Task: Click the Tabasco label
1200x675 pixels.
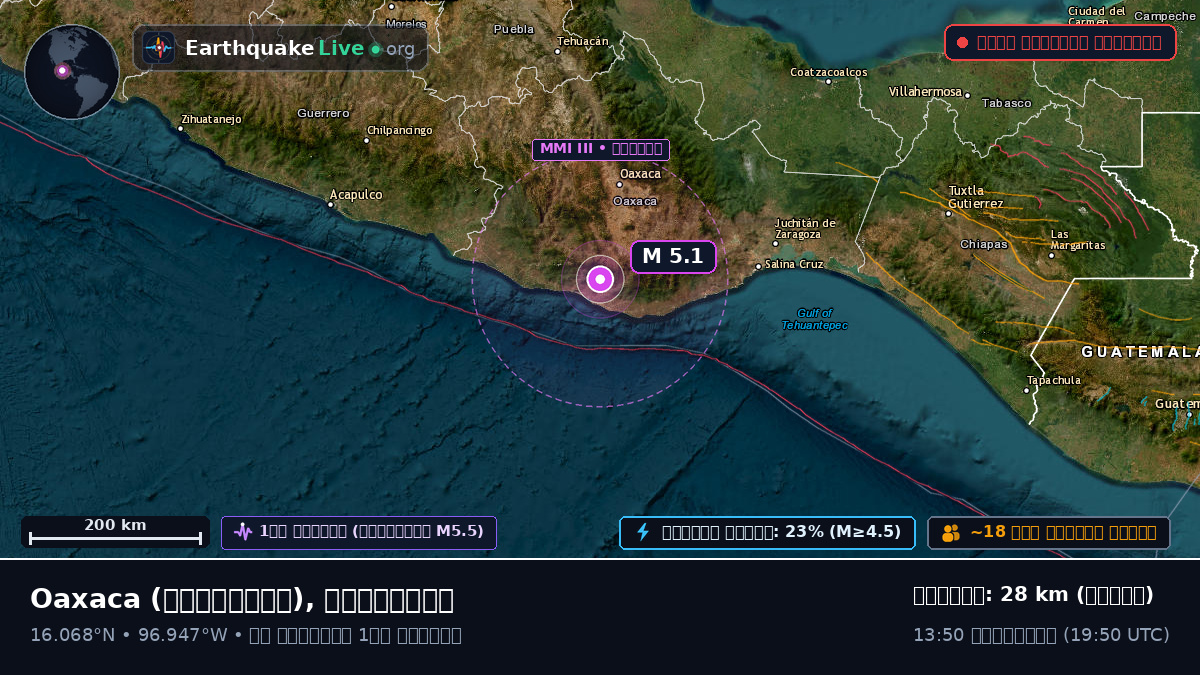Action: (1006, 103)
